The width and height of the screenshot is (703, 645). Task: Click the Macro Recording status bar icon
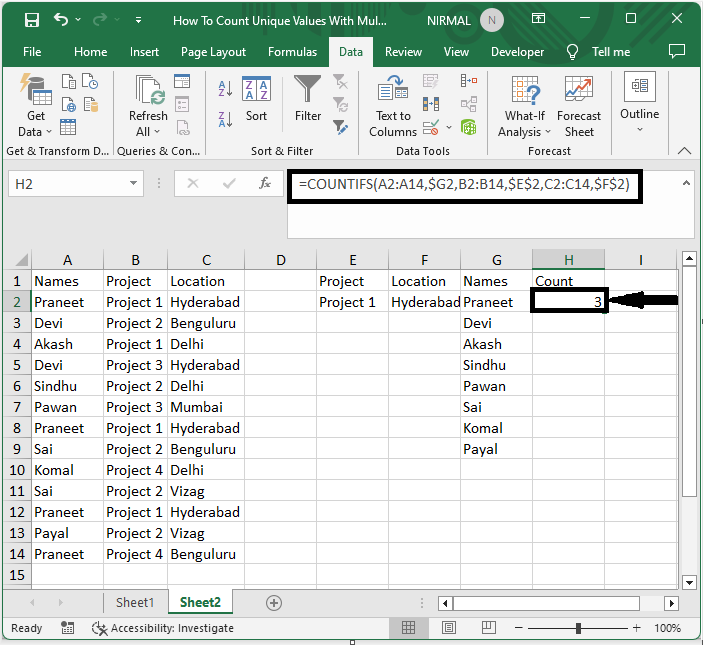point(67,628)
